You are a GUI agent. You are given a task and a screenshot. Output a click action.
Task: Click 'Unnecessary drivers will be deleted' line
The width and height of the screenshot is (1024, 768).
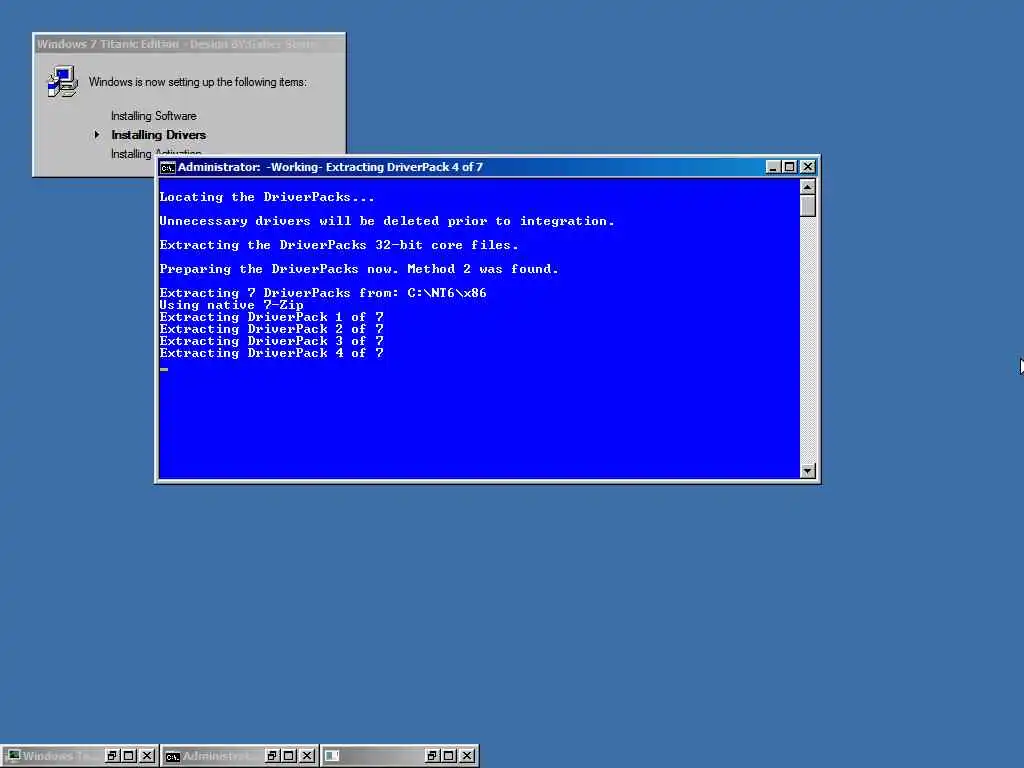click(387, 221)
